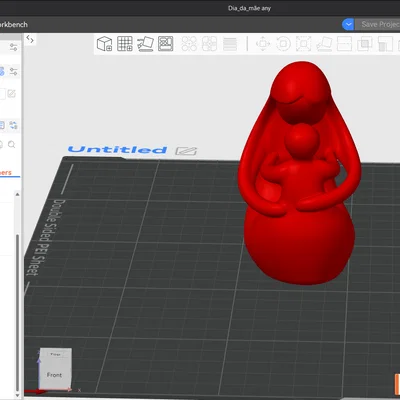The width and height of the screenshot is (400, 400).
Task: Edit the Untitled plate name
Action: [186, 151]
